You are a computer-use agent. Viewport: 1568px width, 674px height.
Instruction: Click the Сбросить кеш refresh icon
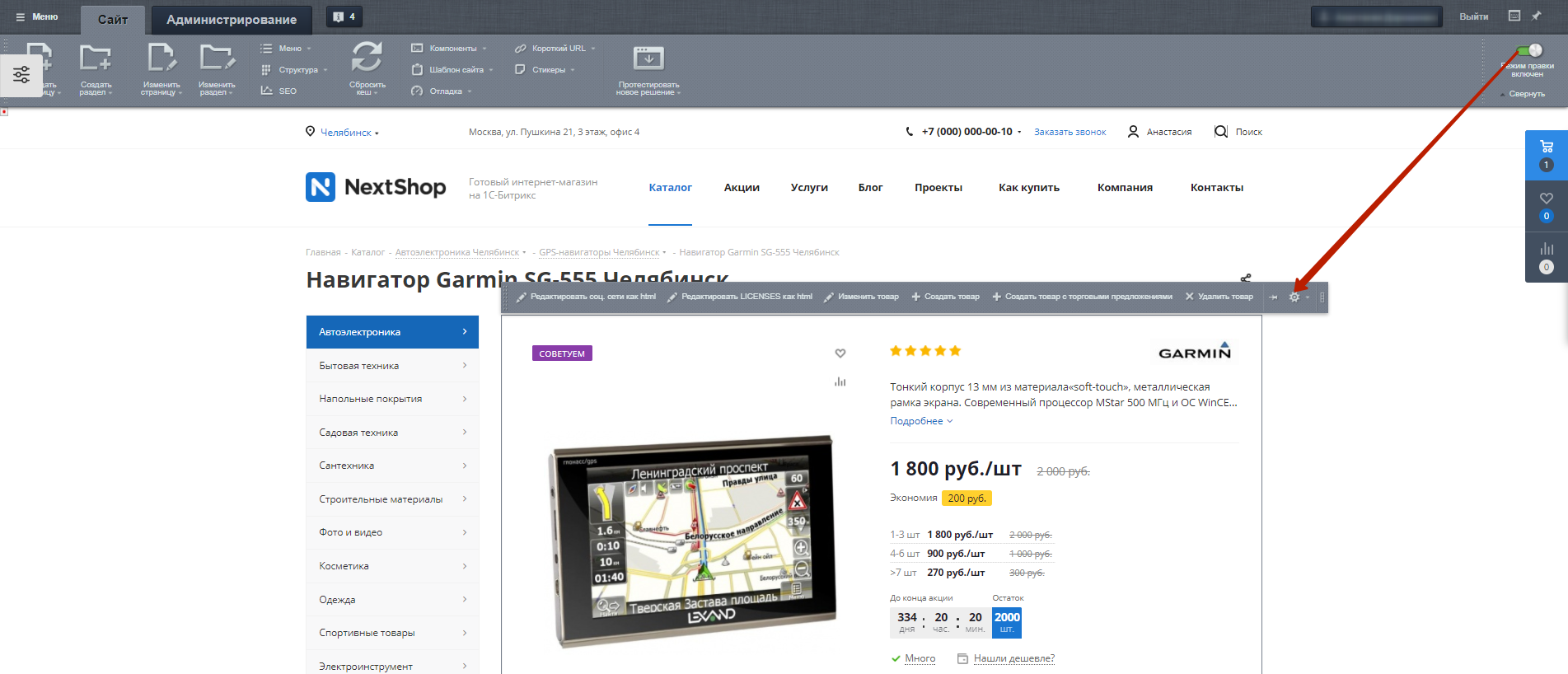click(367, 58)
